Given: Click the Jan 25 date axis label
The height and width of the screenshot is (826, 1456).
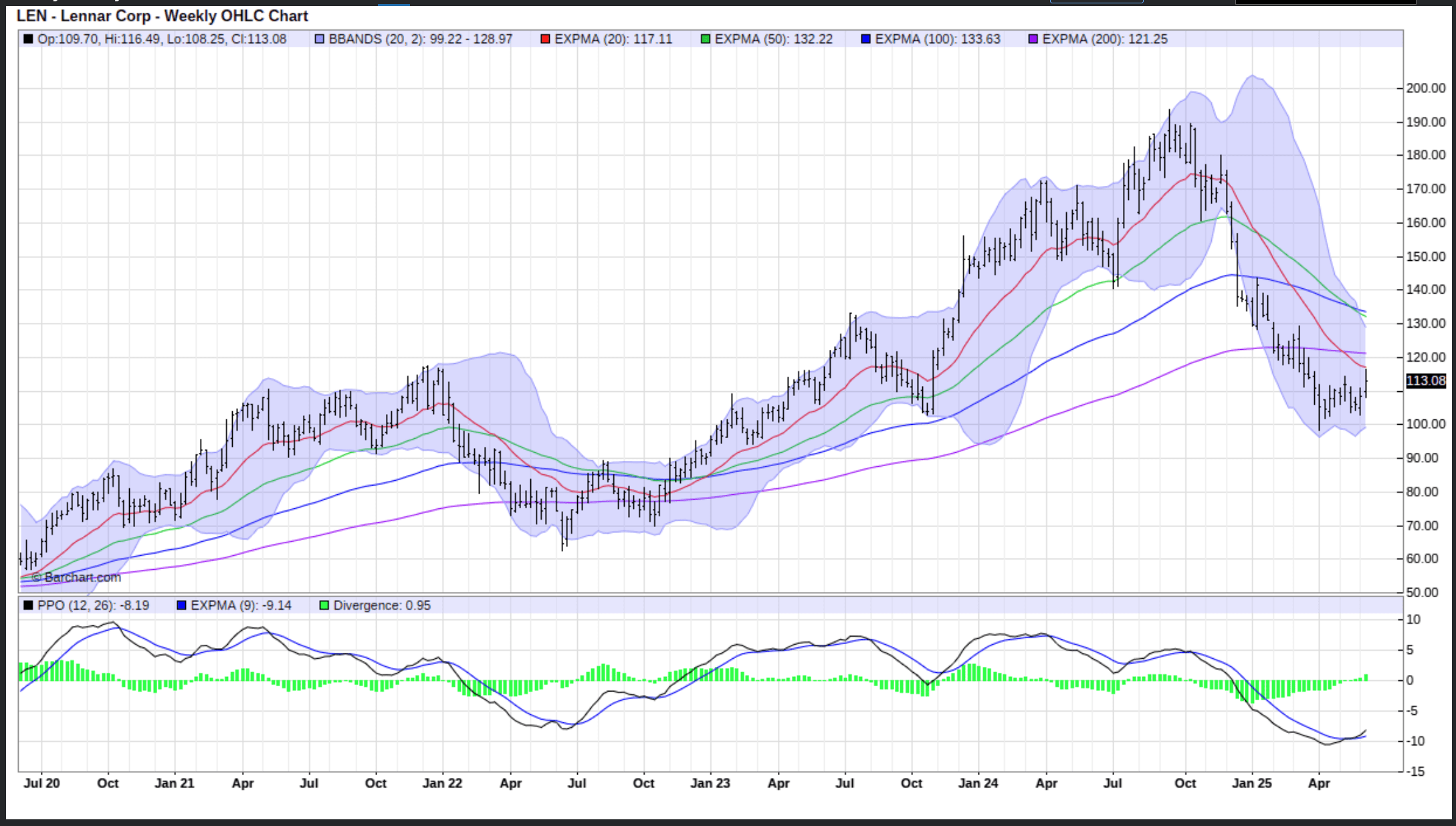Looking at the screenshot, I should click(x=1251, y=783).
